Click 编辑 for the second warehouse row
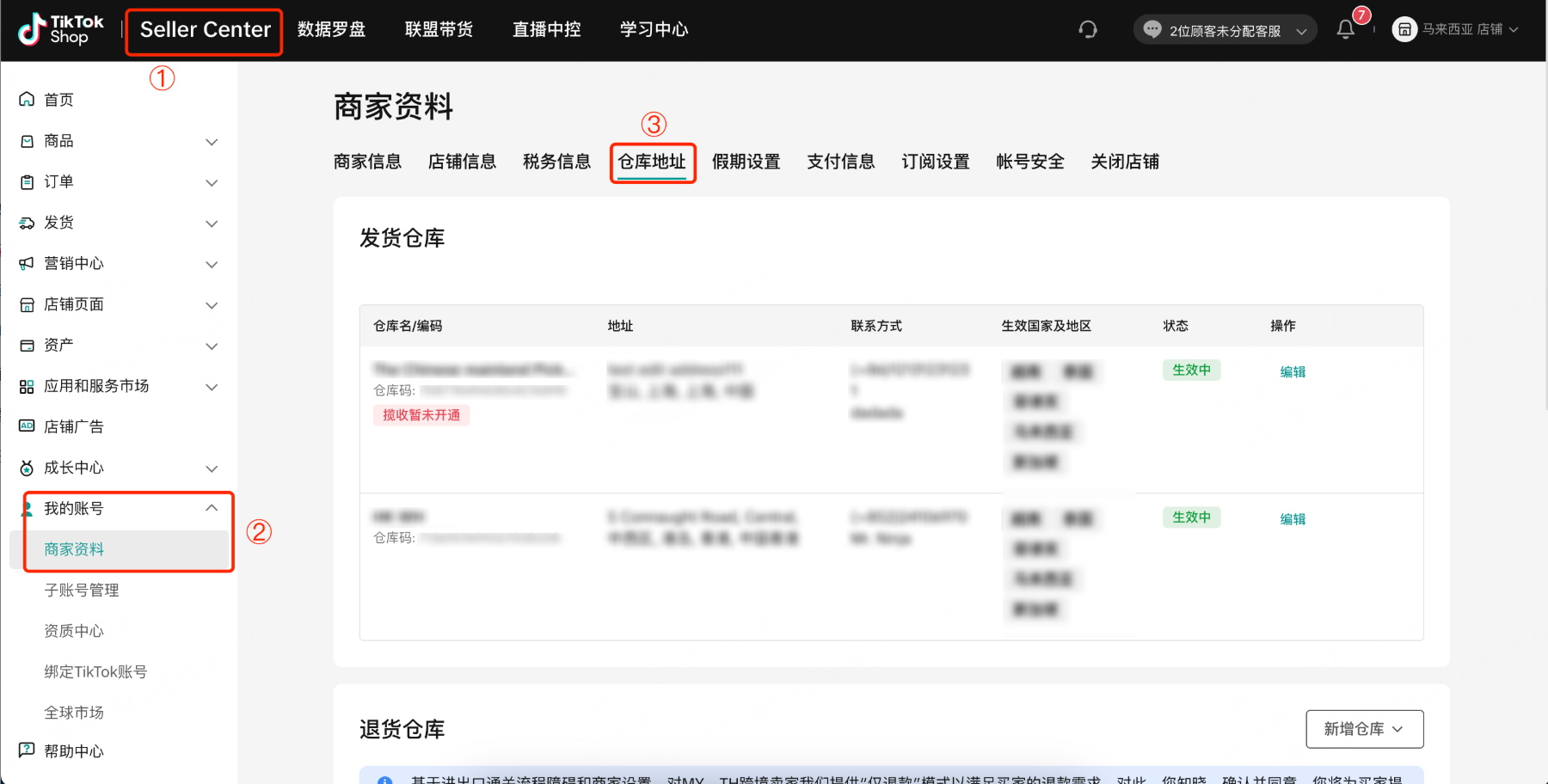The image size is (1548, 784). pos(1293,519)
